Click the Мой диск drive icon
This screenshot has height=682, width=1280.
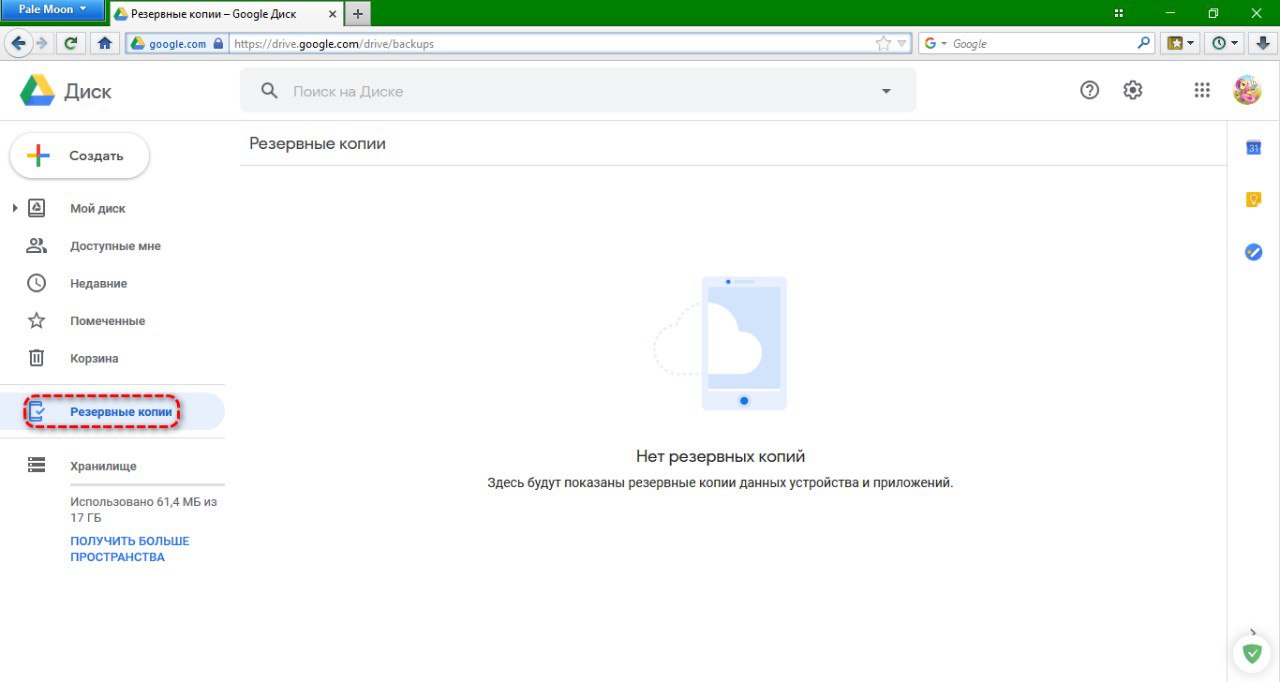[37, 208]
